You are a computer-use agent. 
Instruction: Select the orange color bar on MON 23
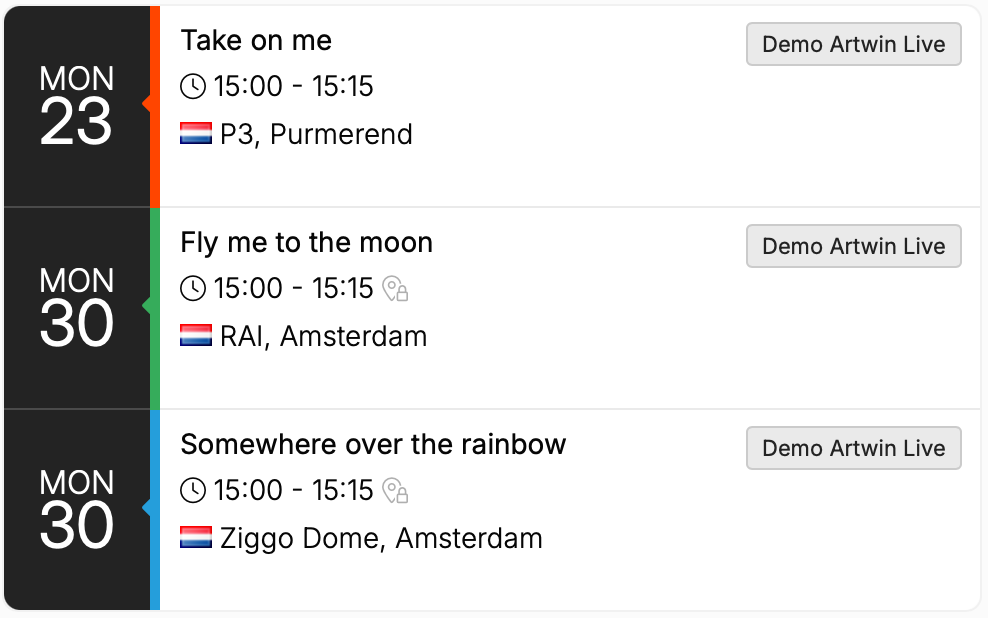click(155, 106)
